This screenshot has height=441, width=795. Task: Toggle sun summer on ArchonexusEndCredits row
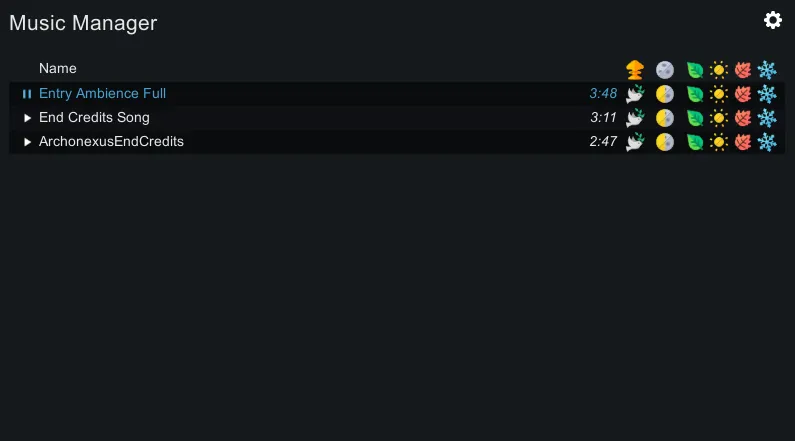tap(718, 142)
